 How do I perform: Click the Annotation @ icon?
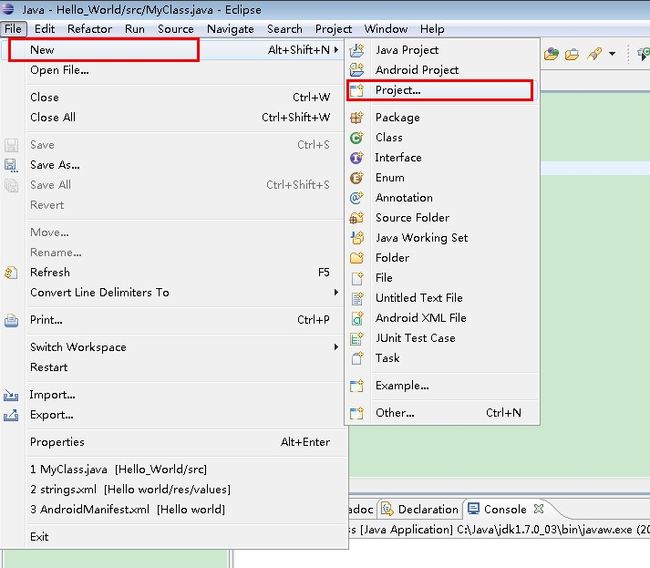click(x=357, y=198)
